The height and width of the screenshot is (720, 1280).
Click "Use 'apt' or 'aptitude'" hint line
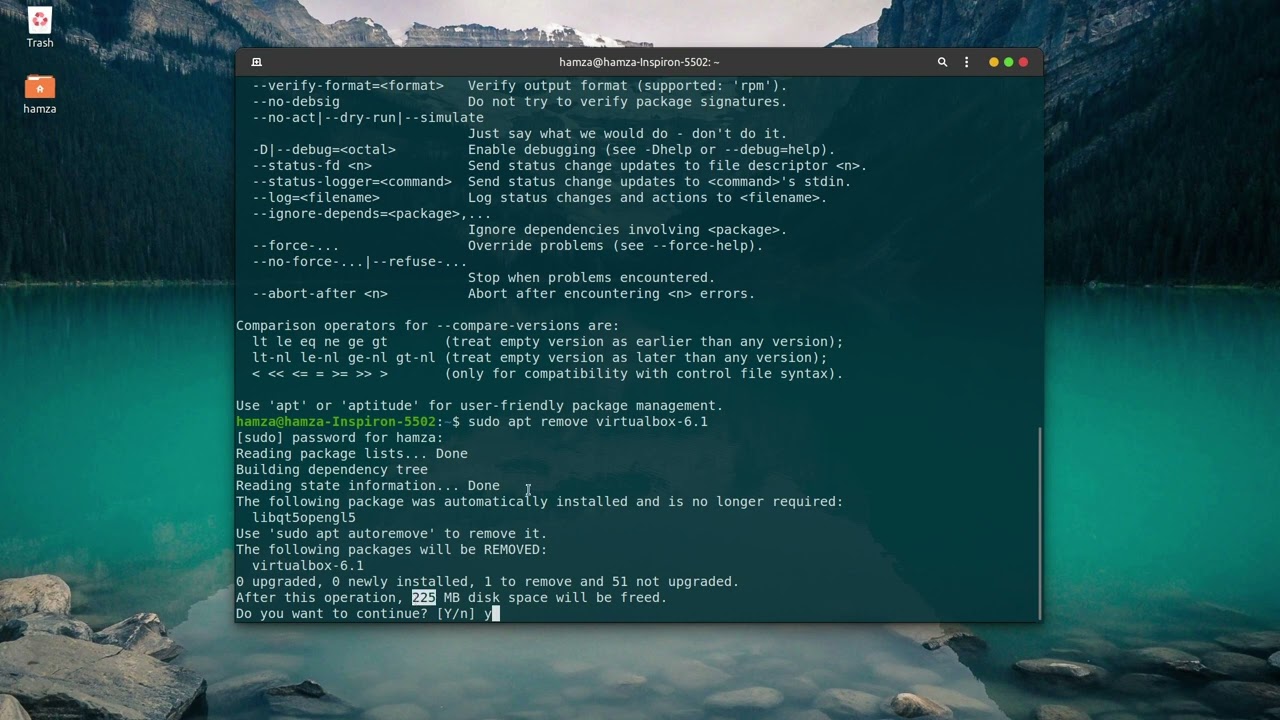(x=480, y=405)
